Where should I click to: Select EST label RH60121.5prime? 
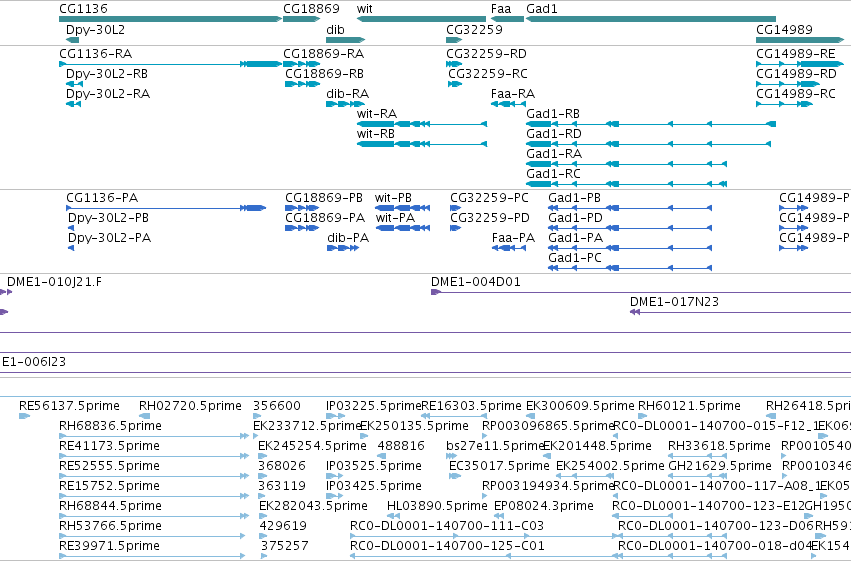point(689,406)
